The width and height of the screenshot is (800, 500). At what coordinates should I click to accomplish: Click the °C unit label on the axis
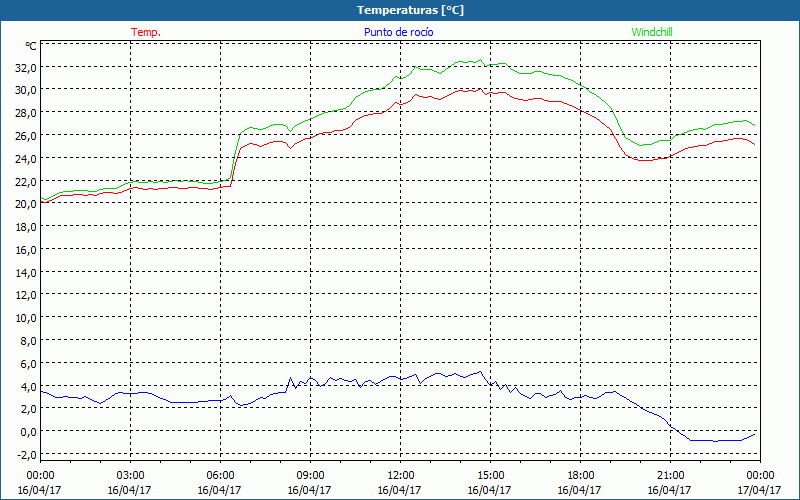(x=31, y=46)
